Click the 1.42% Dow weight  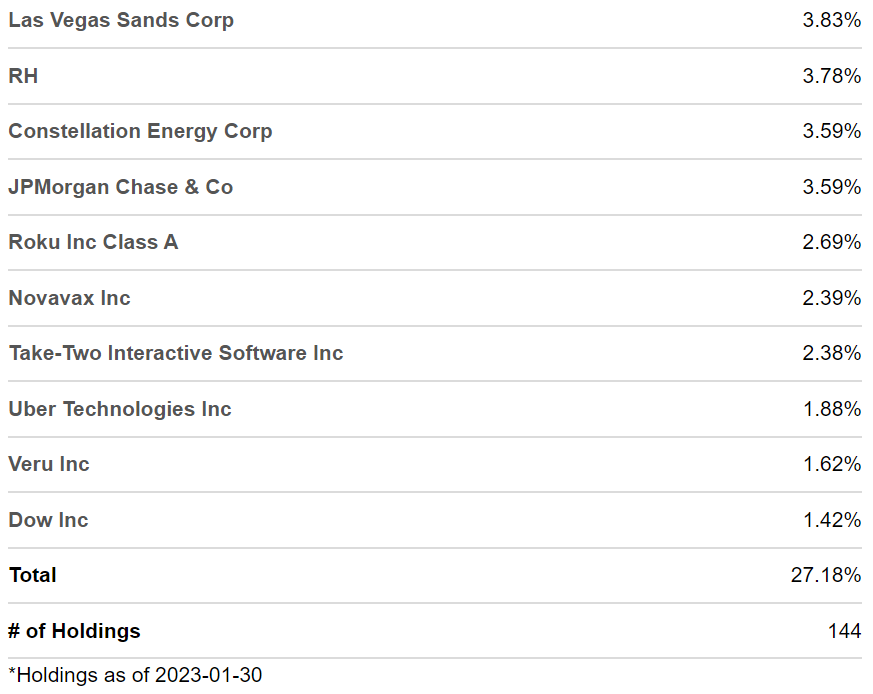pos(831,520)
